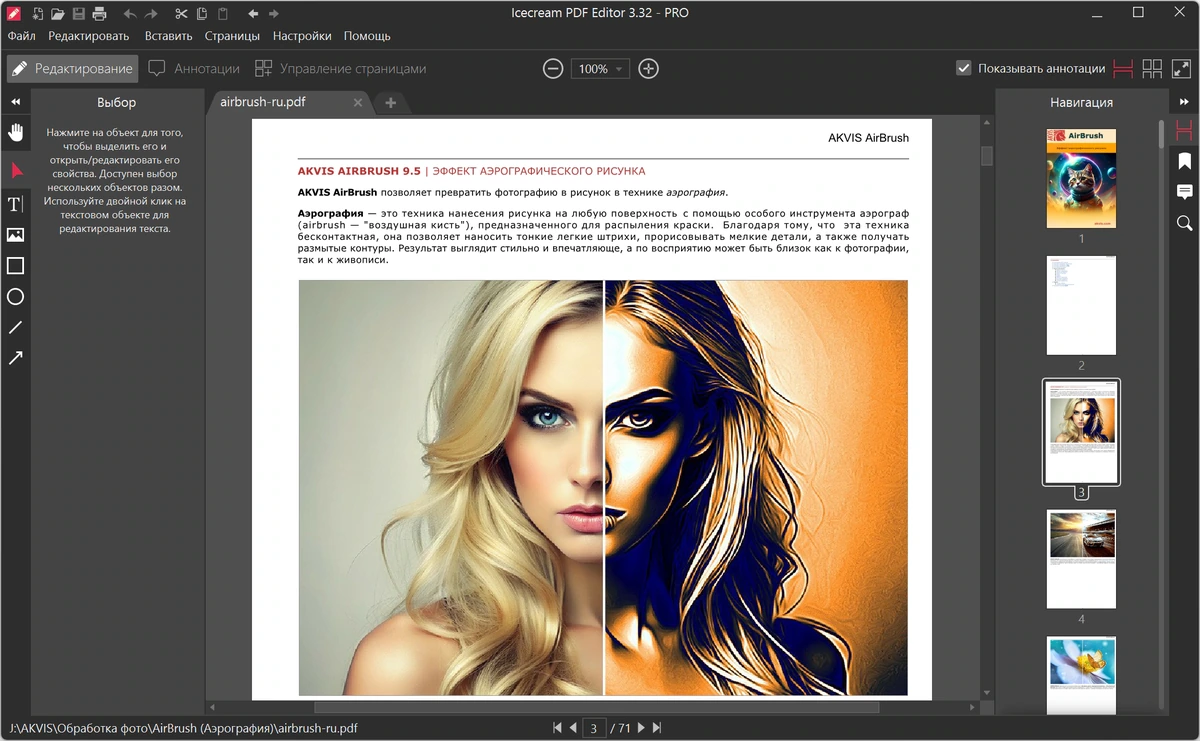Select the arrow drawing tool
This screenshot has height=741, width=1200.
(x=16, y=358)
